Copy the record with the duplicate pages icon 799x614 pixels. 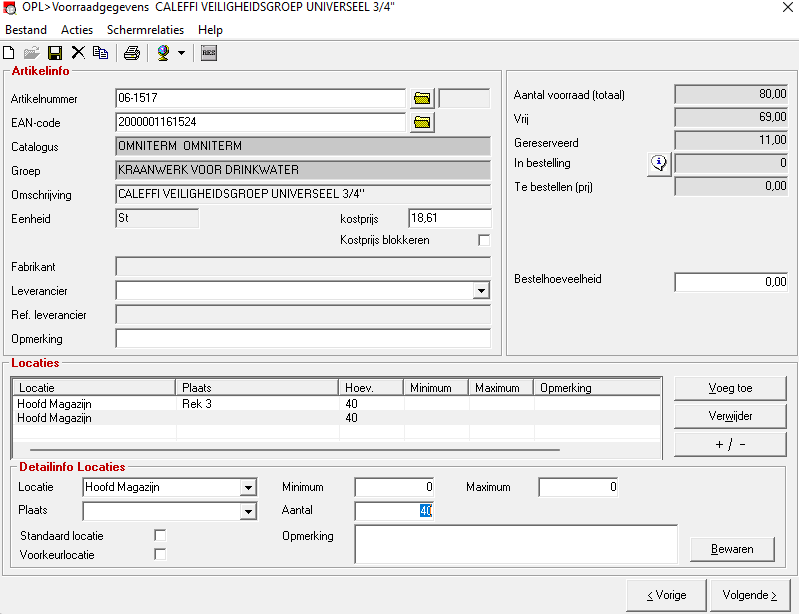point(100,52)
